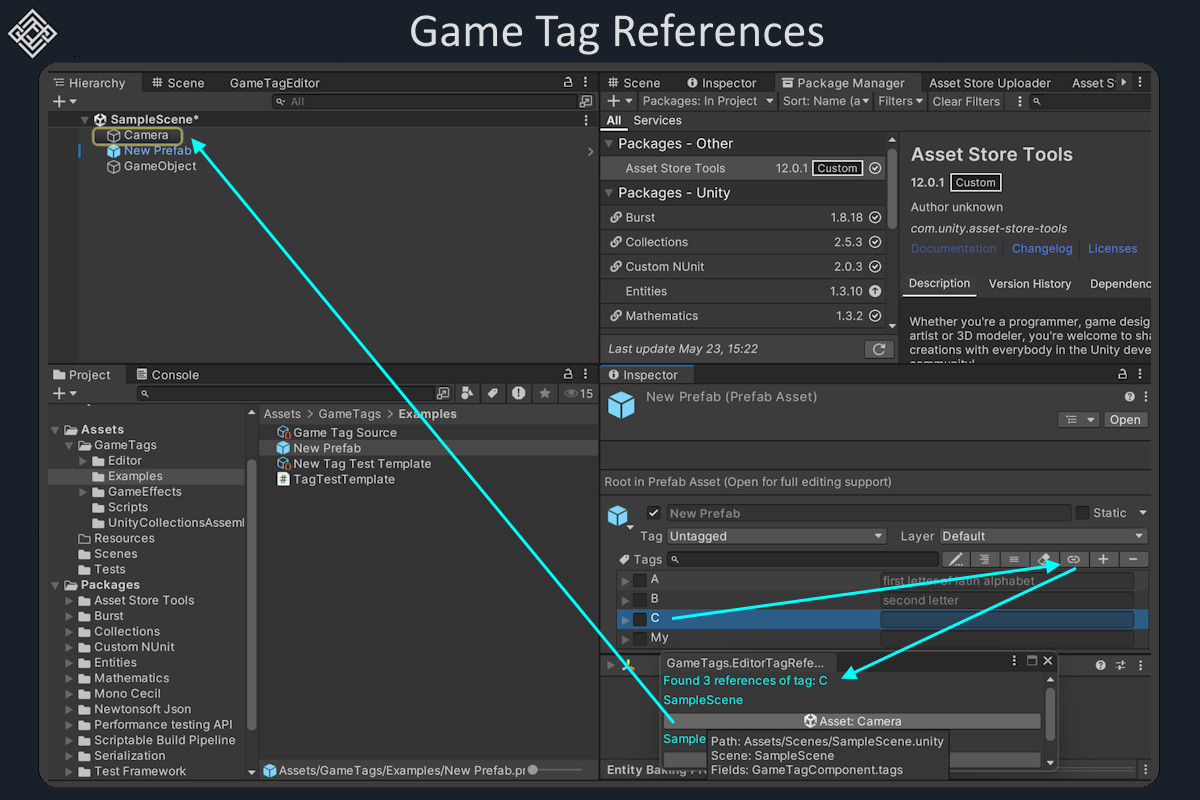The width and height of the screenshot is (1200, 800).
Task: Open the Documentation link
Action: (954, 249)
